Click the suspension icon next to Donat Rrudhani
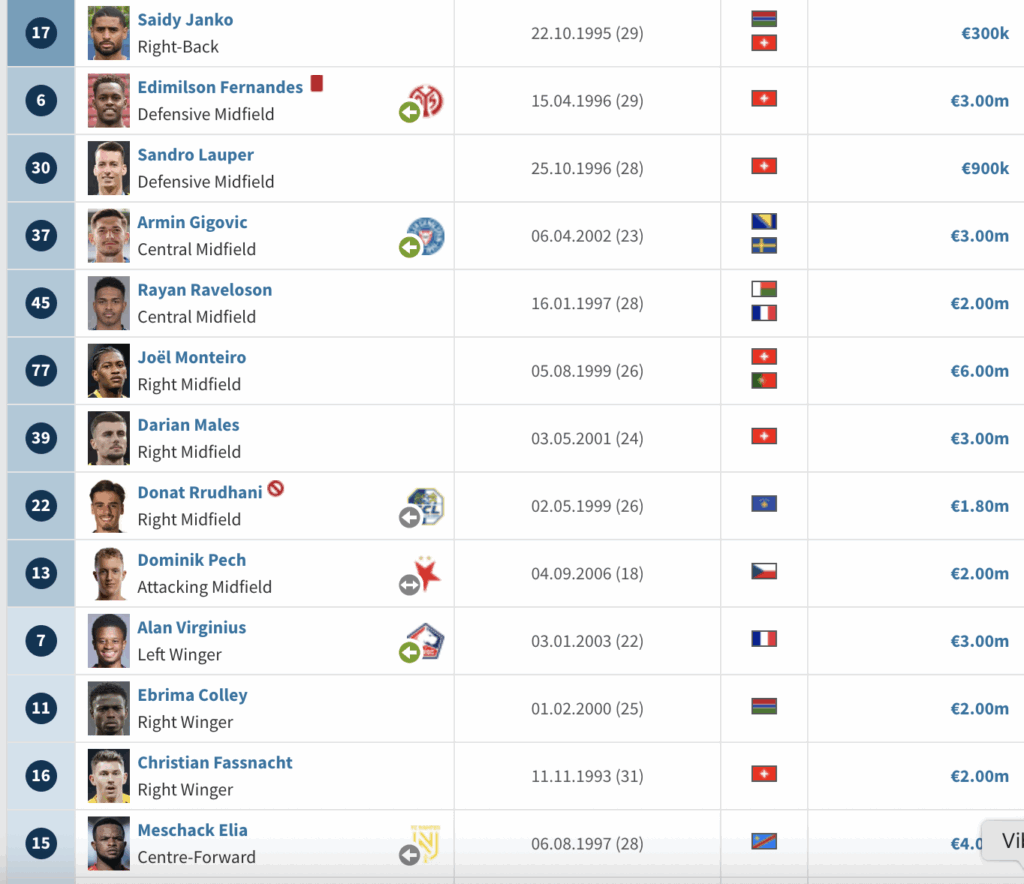Viewport: 1024px width, 884px height. tap(276, 488)
